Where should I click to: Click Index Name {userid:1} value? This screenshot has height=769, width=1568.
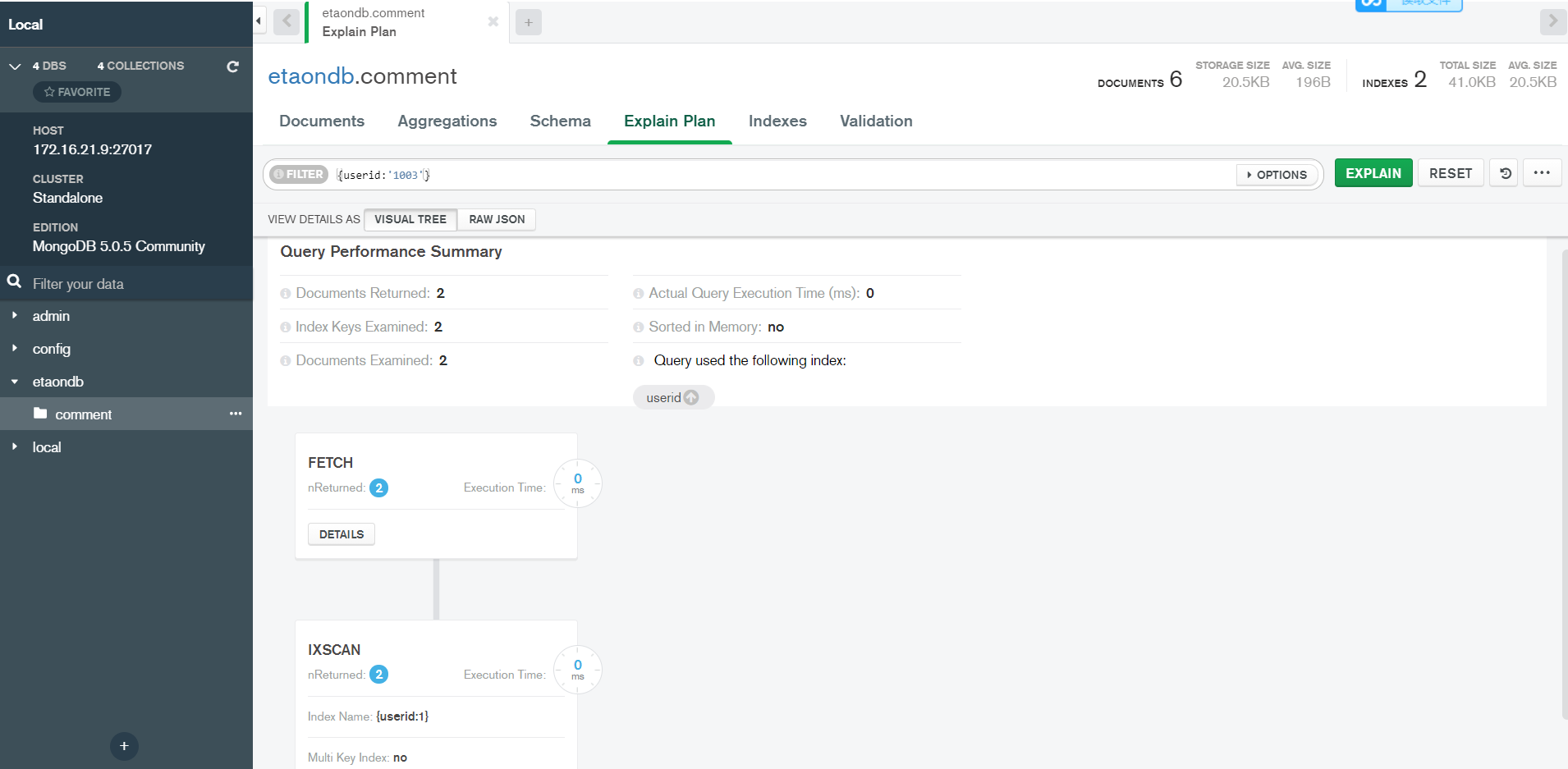click(x=402, y=716)
